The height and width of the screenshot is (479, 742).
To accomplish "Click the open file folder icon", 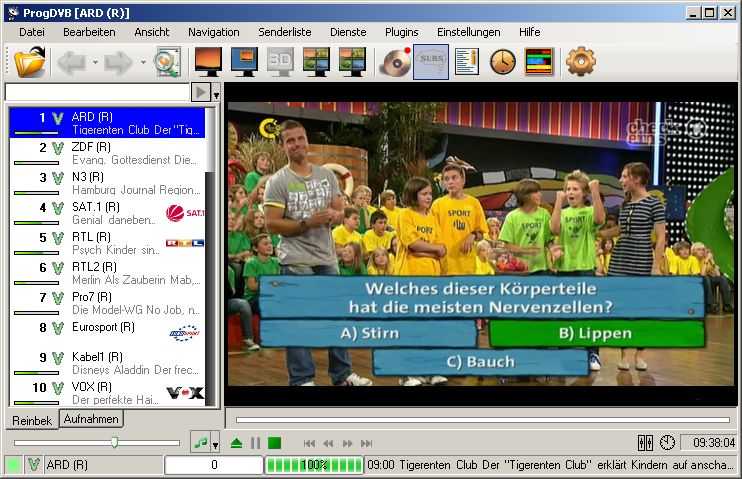I will point(30,62).
